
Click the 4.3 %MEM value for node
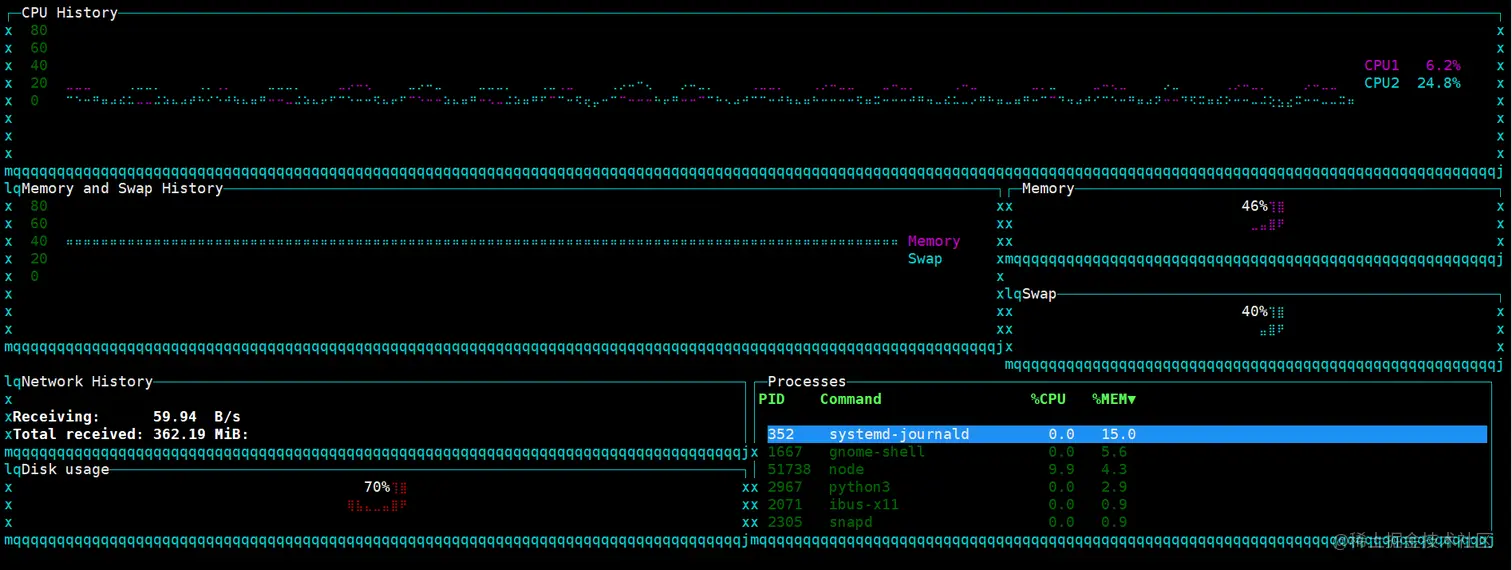(x=1114, y=469)
